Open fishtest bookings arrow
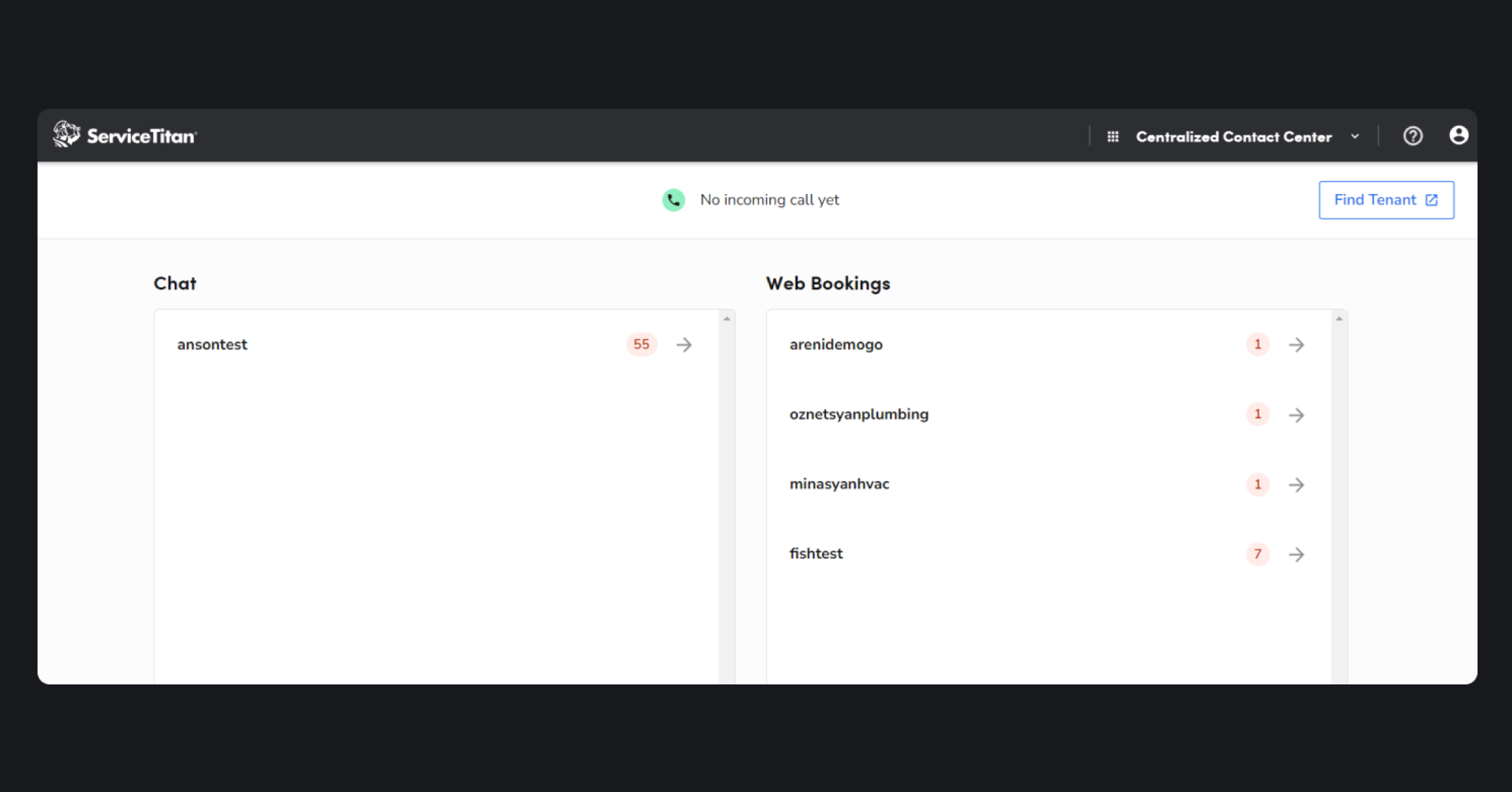The image size is (1512, 792). [1296, 554]
